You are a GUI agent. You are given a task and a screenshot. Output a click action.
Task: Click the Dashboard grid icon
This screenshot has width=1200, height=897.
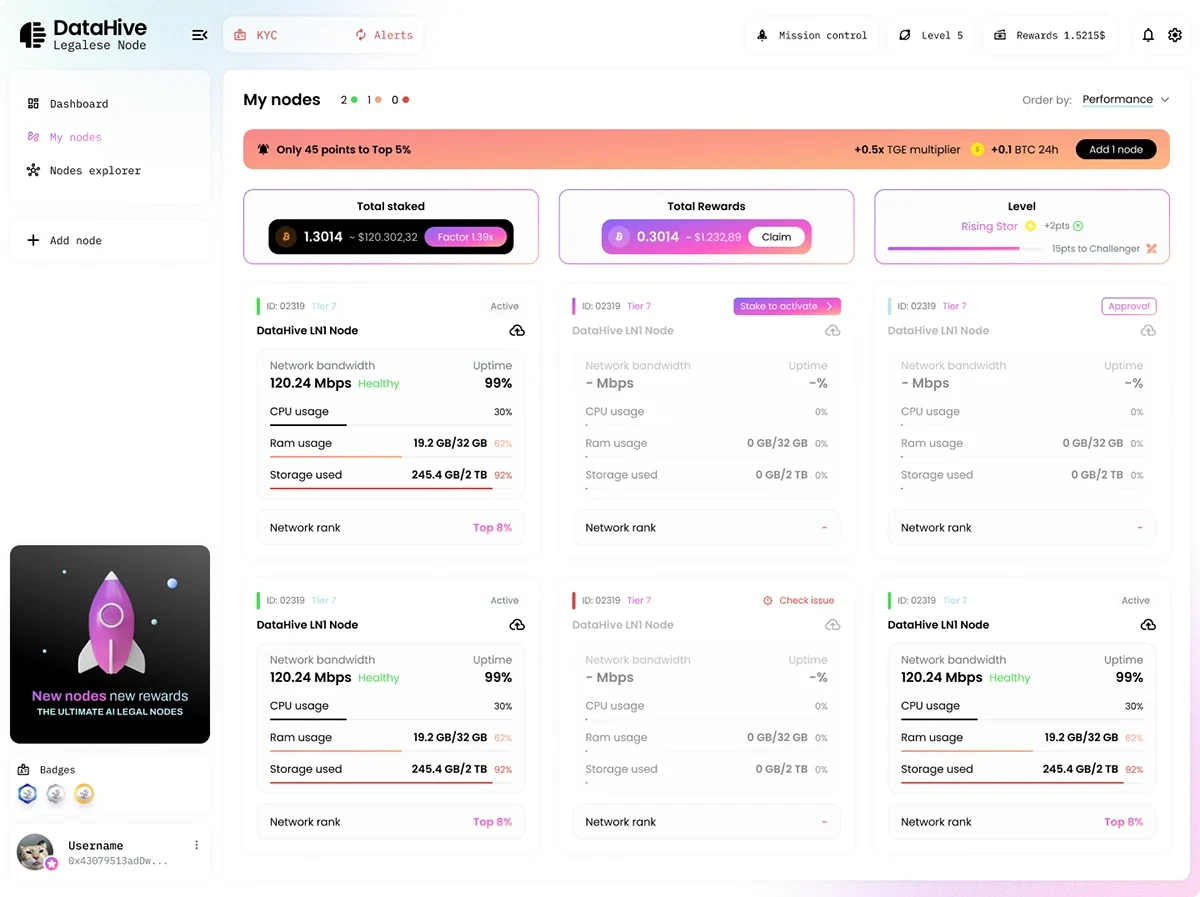tap(33, 103)
